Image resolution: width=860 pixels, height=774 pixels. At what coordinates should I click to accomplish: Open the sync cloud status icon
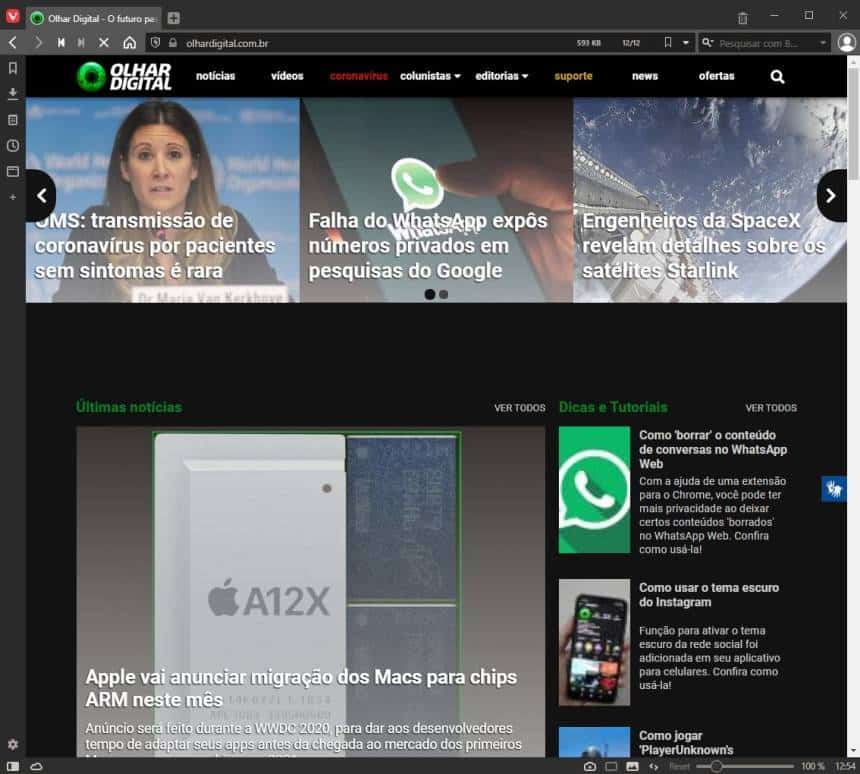tap(36, 766)
